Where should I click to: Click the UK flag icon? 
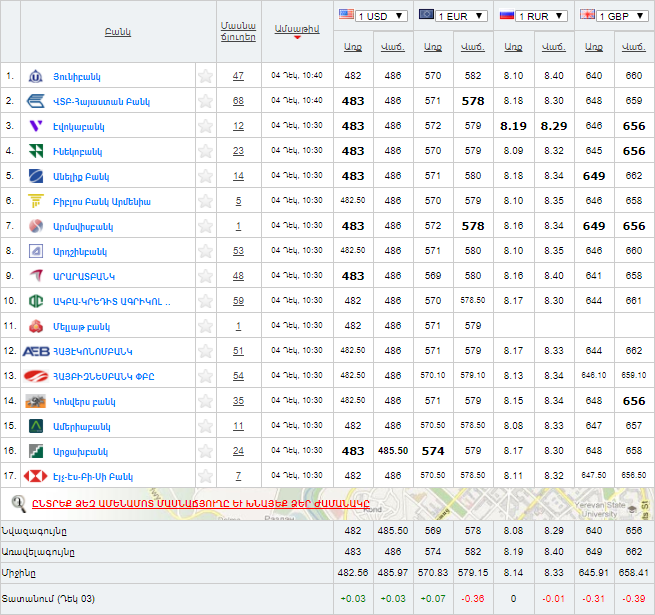[x=587, y=14]
